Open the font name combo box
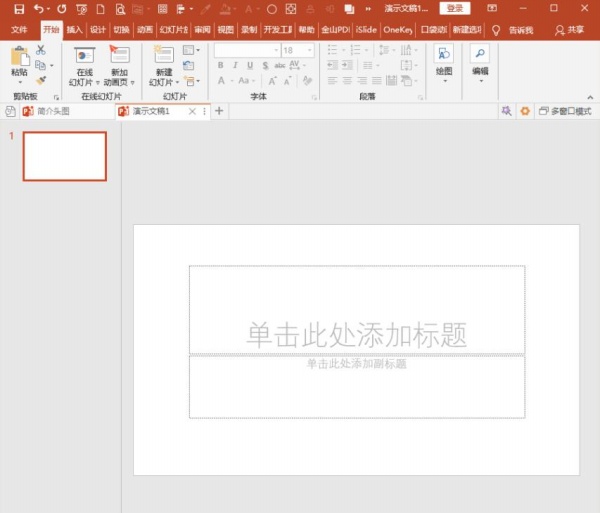 246,50
